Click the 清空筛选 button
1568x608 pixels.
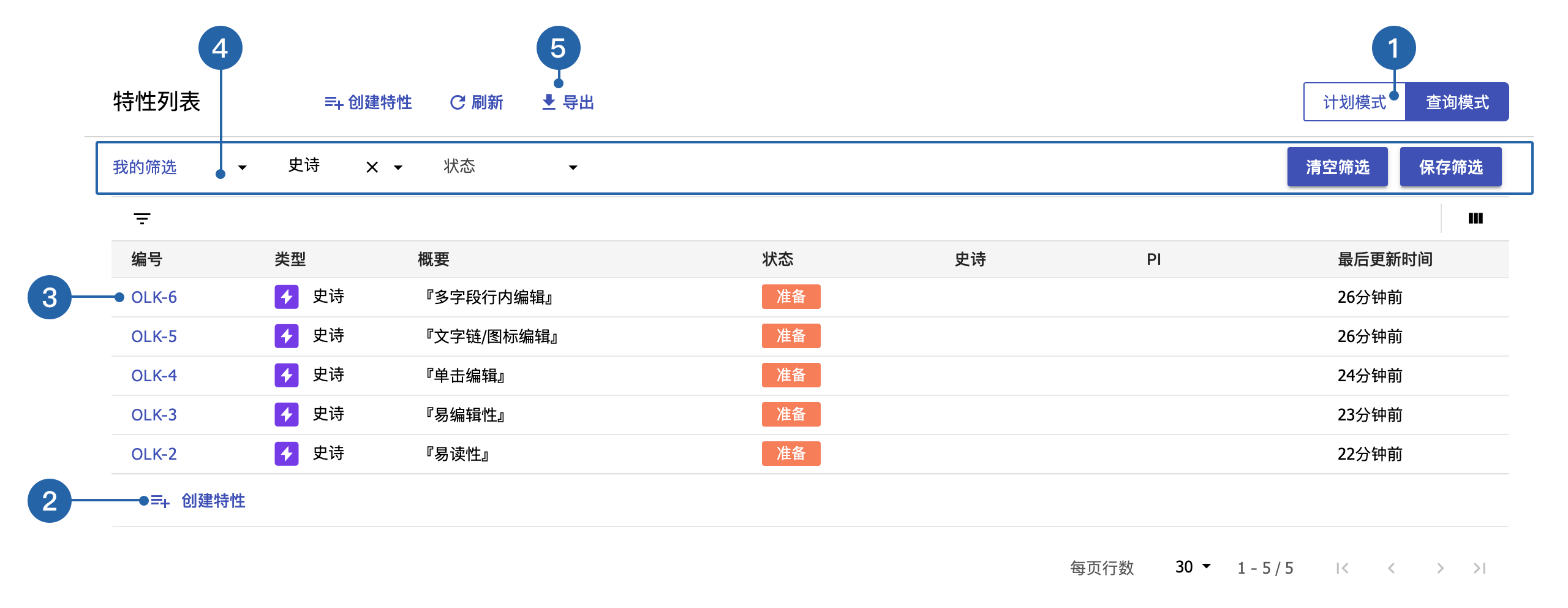[x=1337, y=167]
